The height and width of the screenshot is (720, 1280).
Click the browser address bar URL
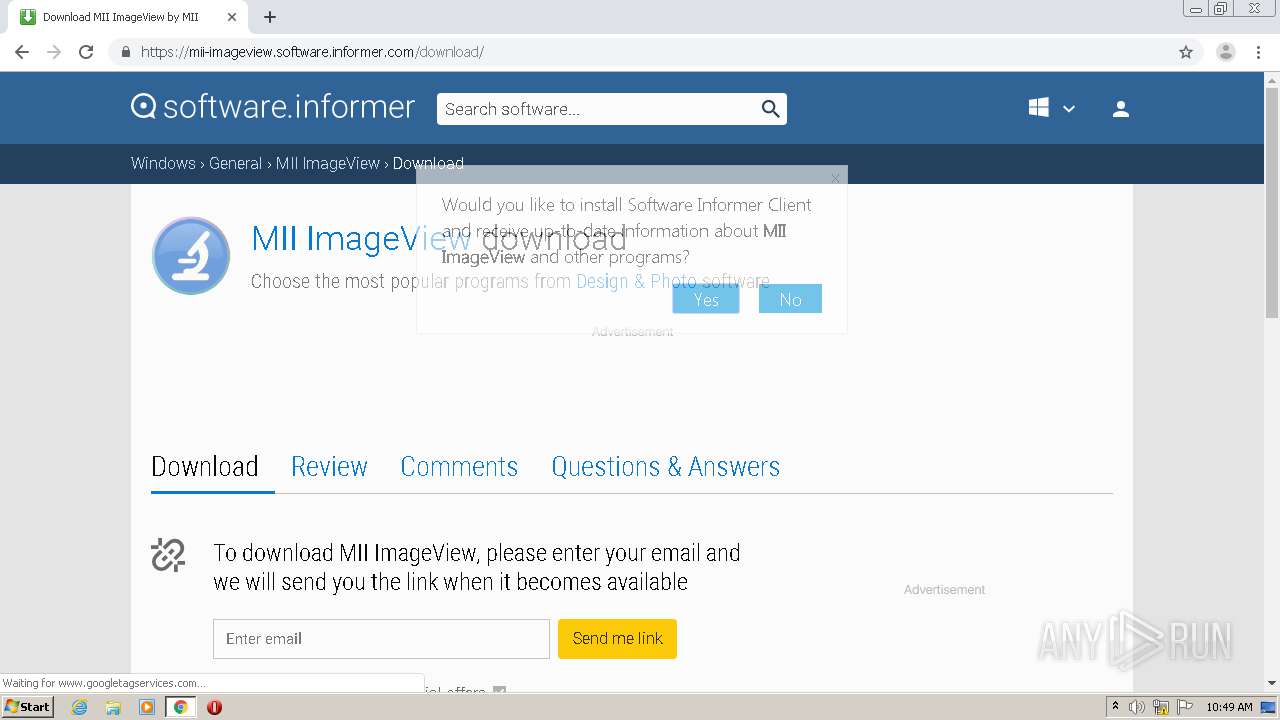click(x=312, y=52)
